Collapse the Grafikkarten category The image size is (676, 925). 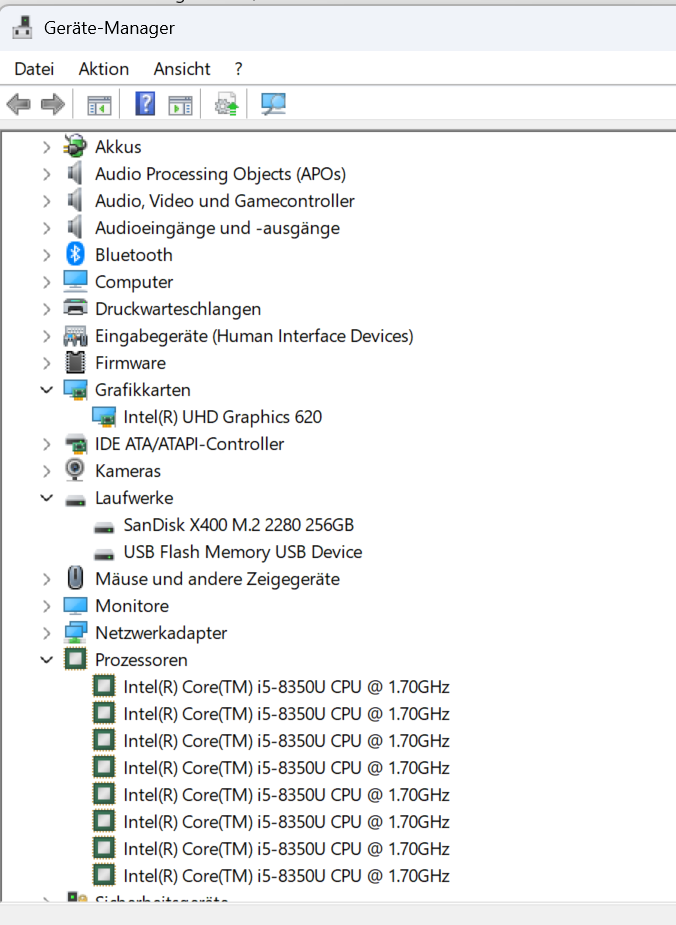coord(47,390)
